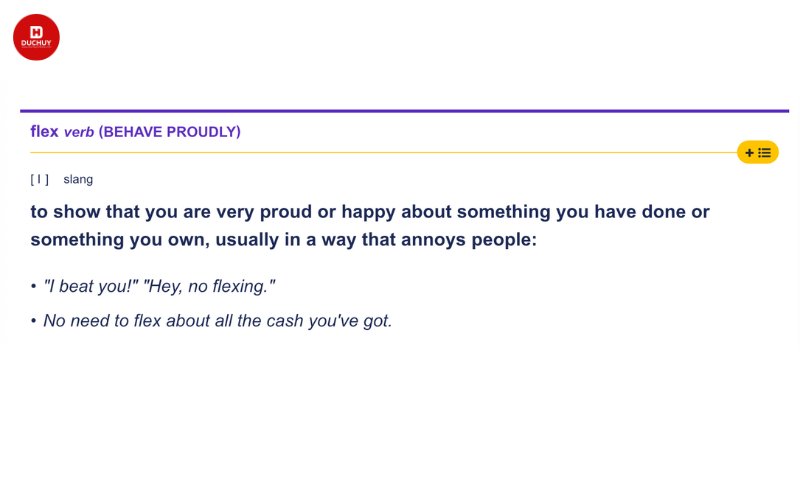This screenshot has width=800, height=500.
Task: Click the list icon in the yellow button
Action: coord(764,153)
